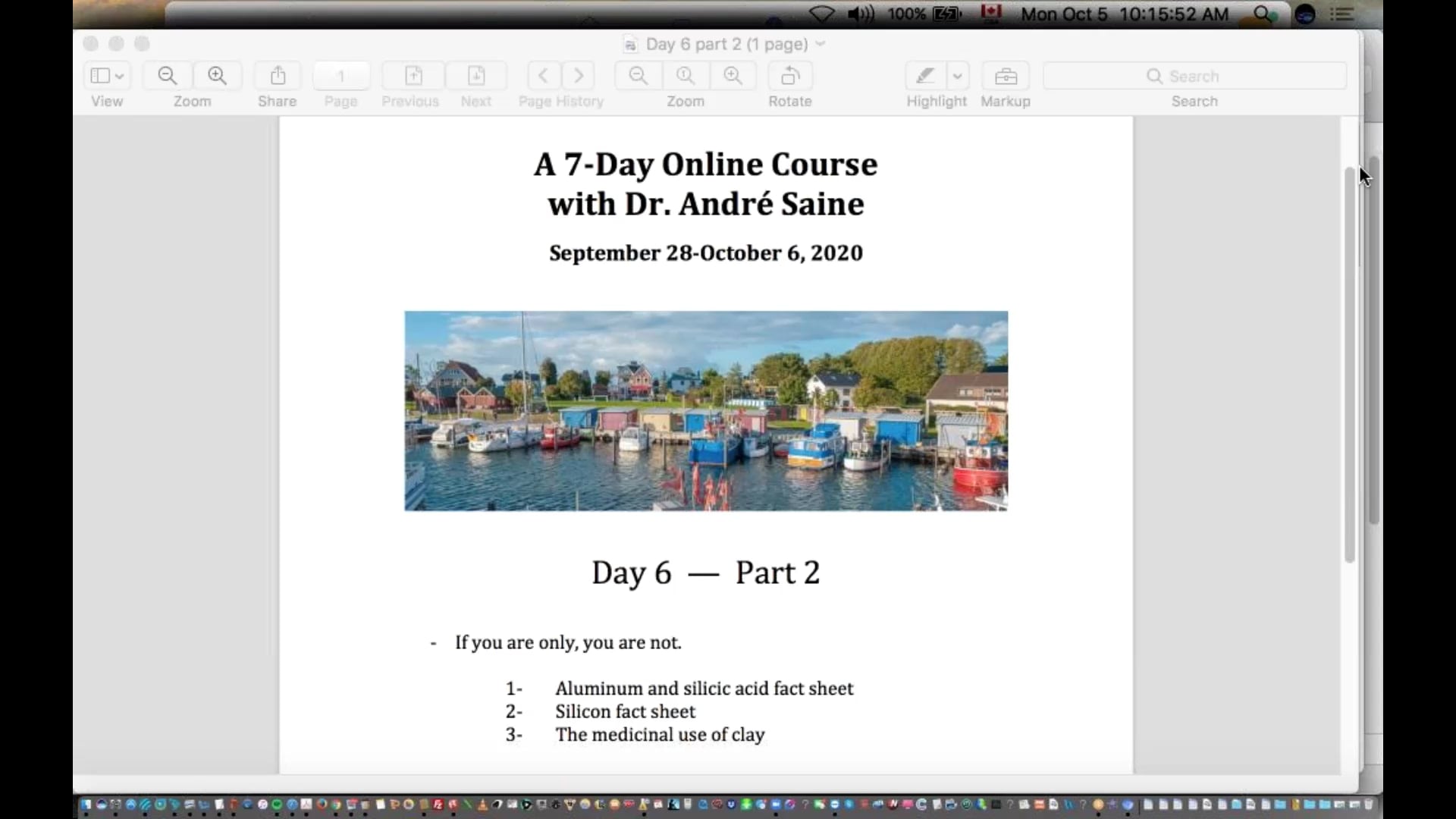
Task: Zoom in using the magnifier-plus toolbar icon
Action: pyautogui.click(x=217, y=75)
